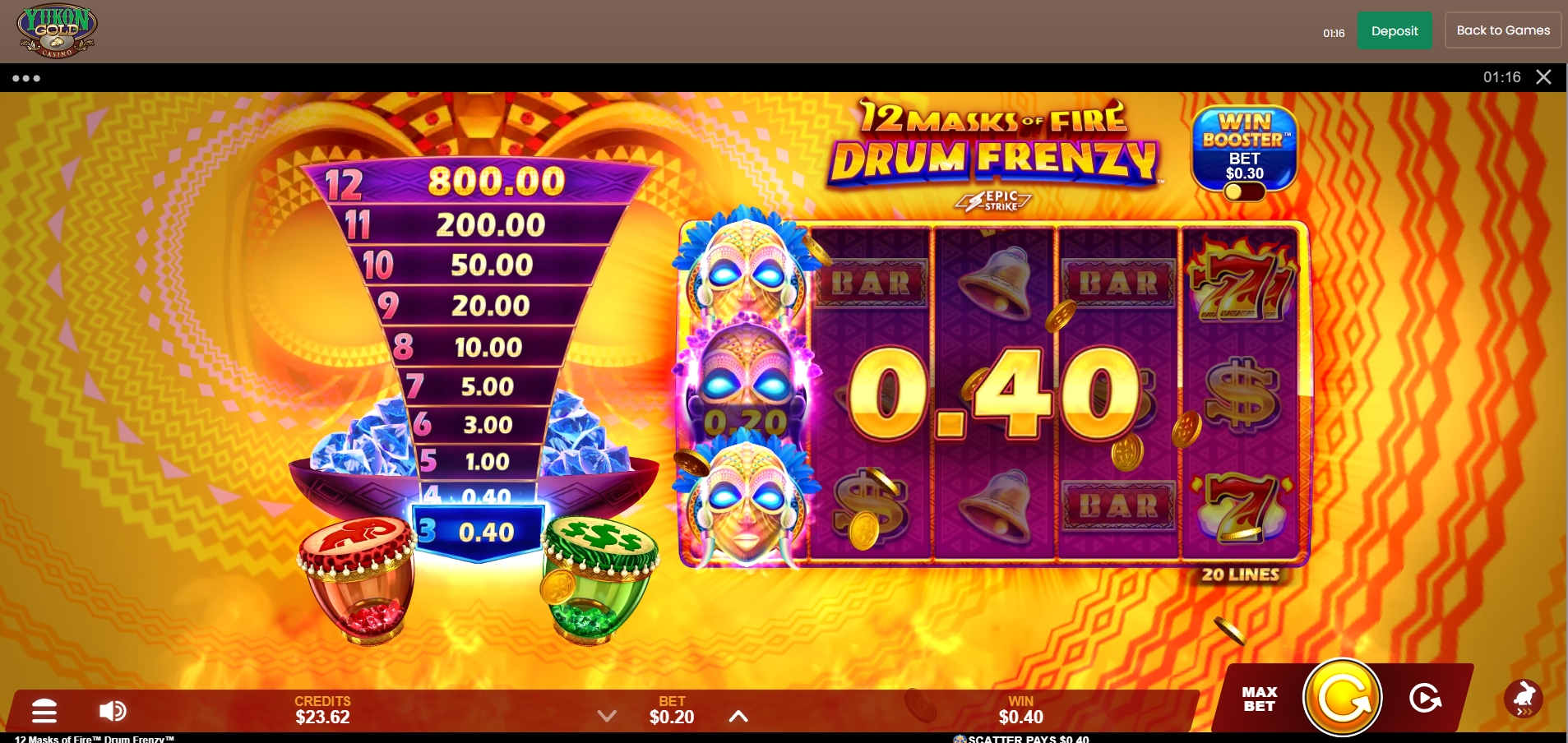Mute the game sound speaker icon
Viewport: 1568px width, 743px height.
point(113,711)
